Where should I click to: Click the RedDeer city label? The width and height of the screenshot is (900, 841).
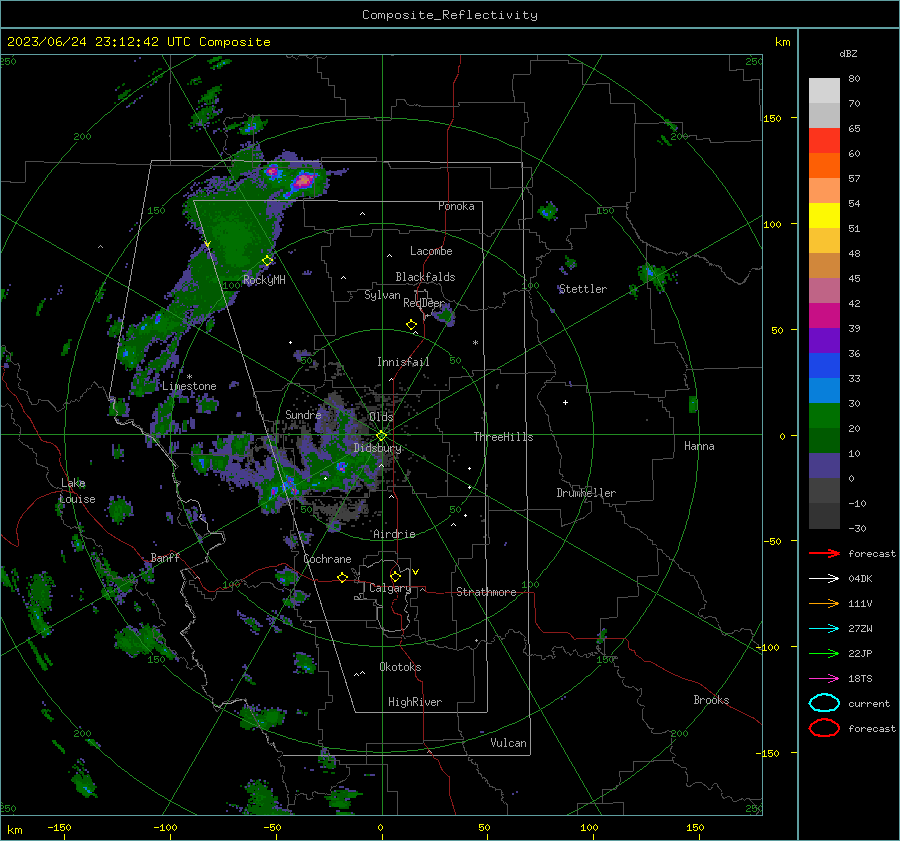pos(424,303)
